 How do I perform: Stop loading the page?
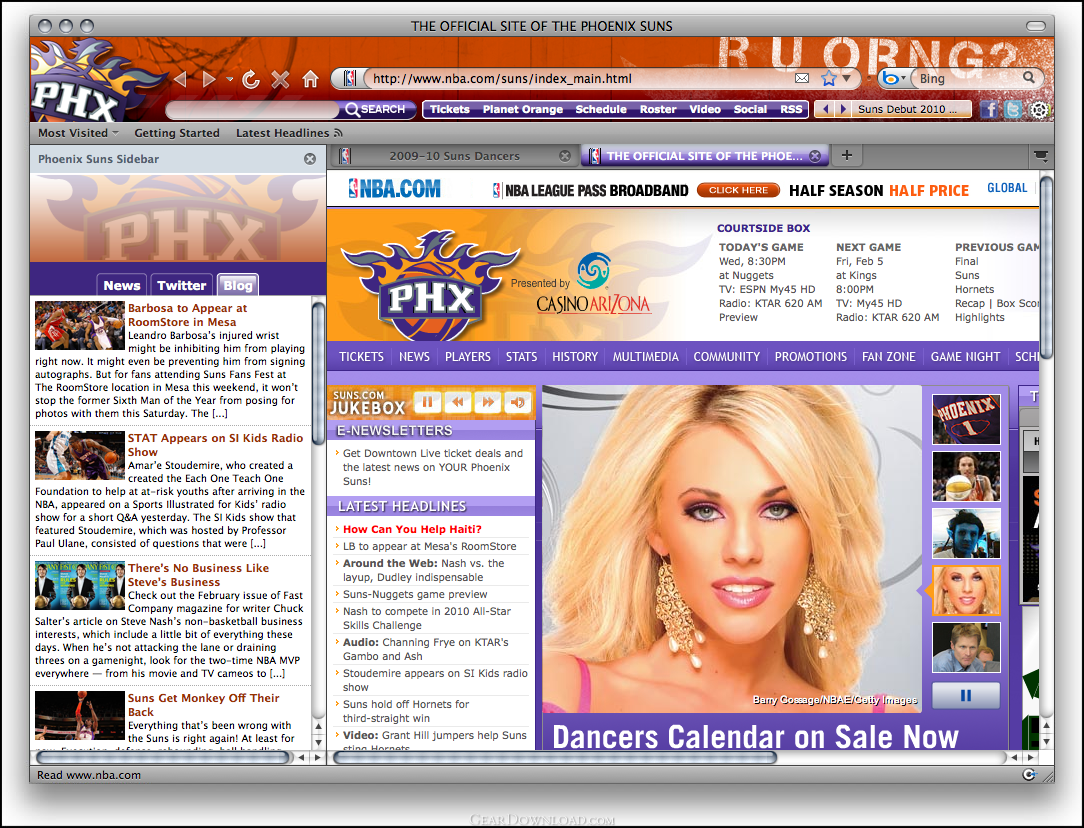[280, 79]
